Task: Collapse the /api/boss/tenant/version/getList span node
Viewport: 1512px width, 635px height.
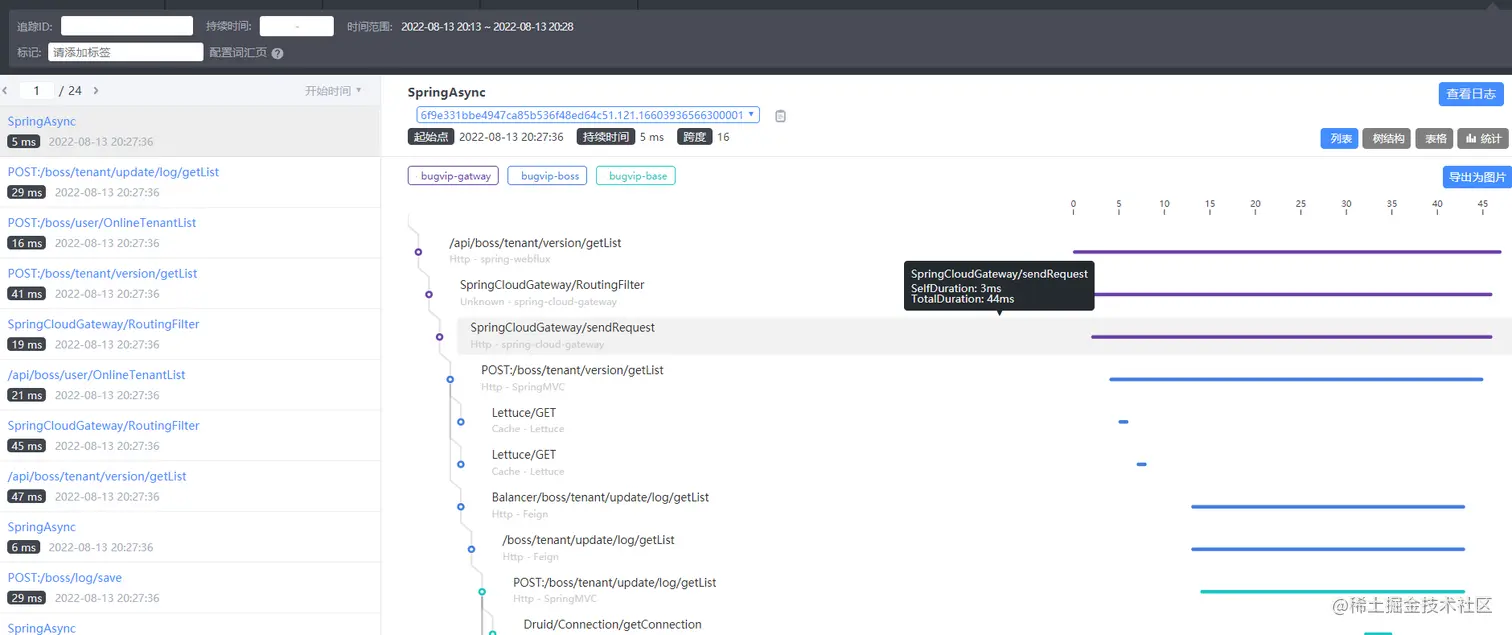Action: 418,252
